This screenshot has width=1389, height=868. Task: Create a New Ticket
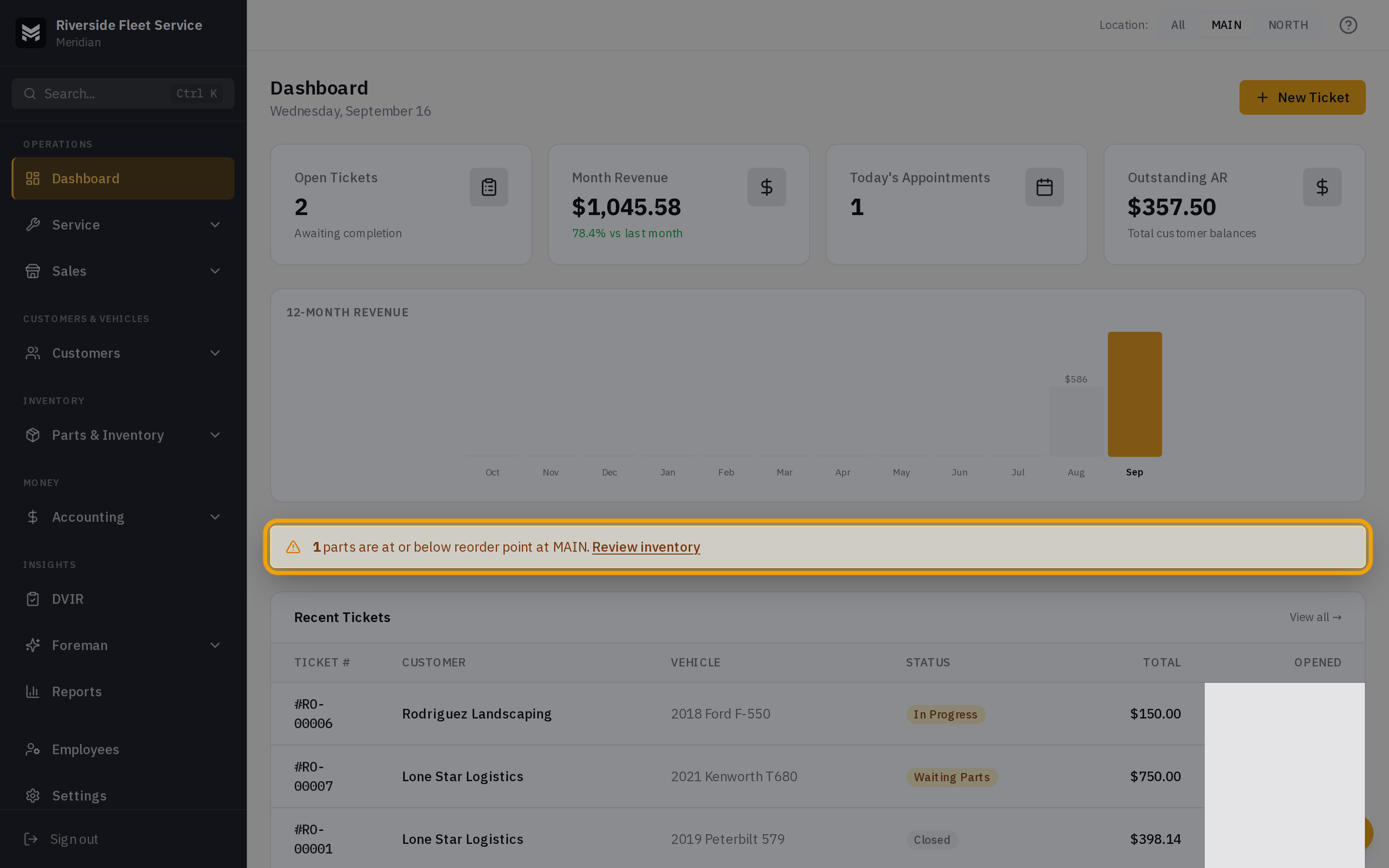[1302, 97]
